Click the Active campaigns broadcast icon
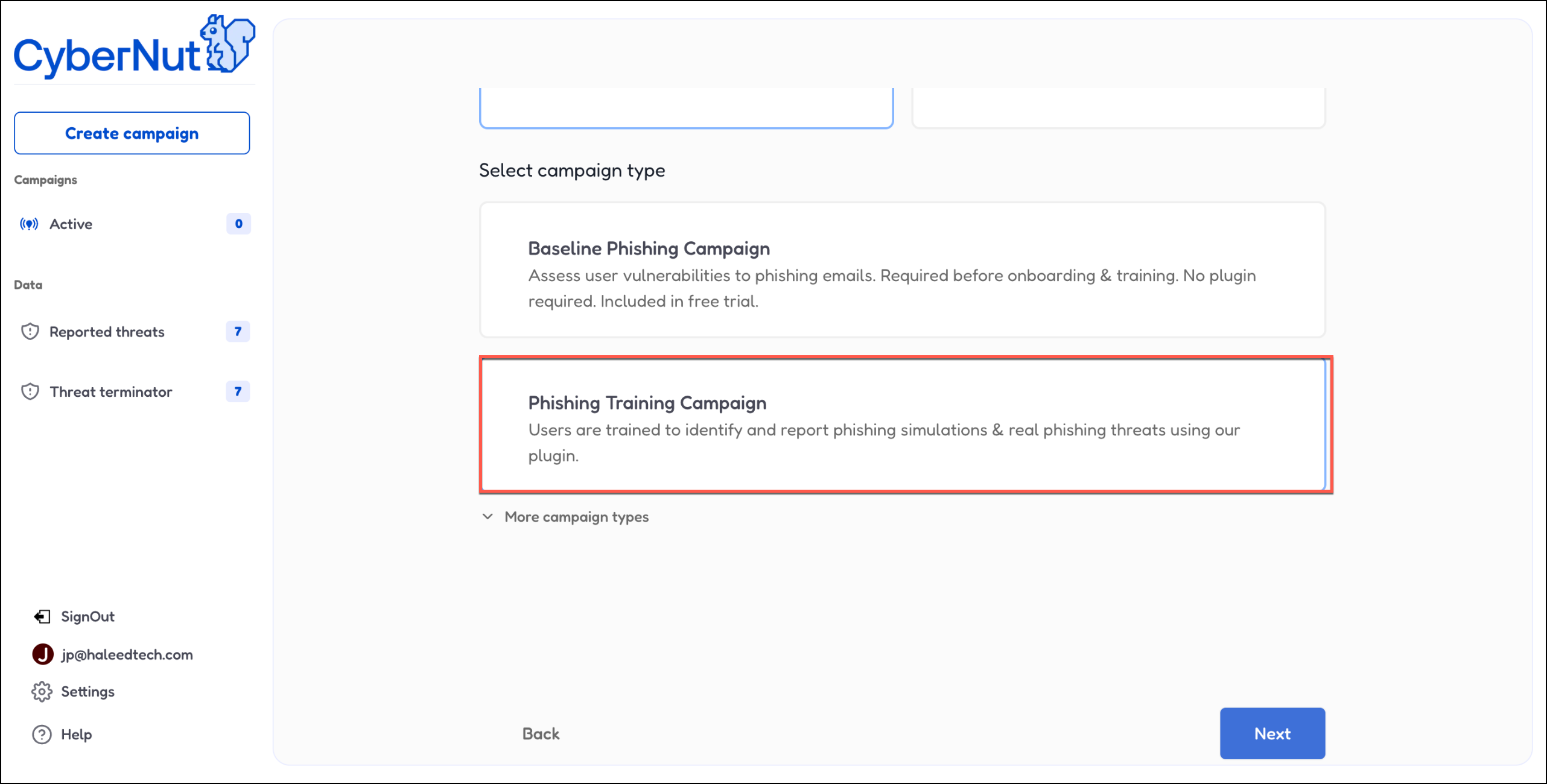The image size is (1547, 784). (x=29, y=224)
